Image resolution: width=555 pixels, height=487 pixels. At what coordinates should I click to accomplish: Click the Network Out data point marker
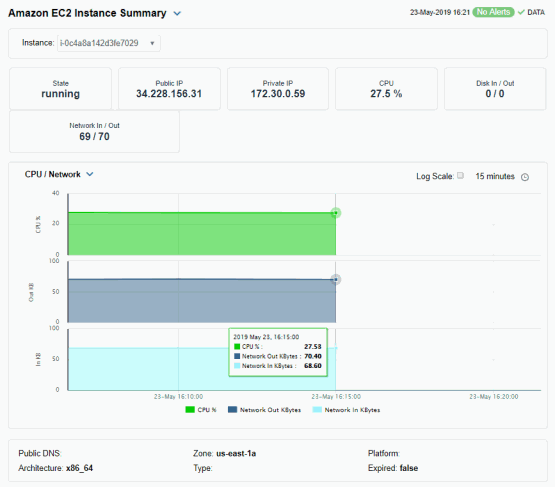(x=336, y=280)
